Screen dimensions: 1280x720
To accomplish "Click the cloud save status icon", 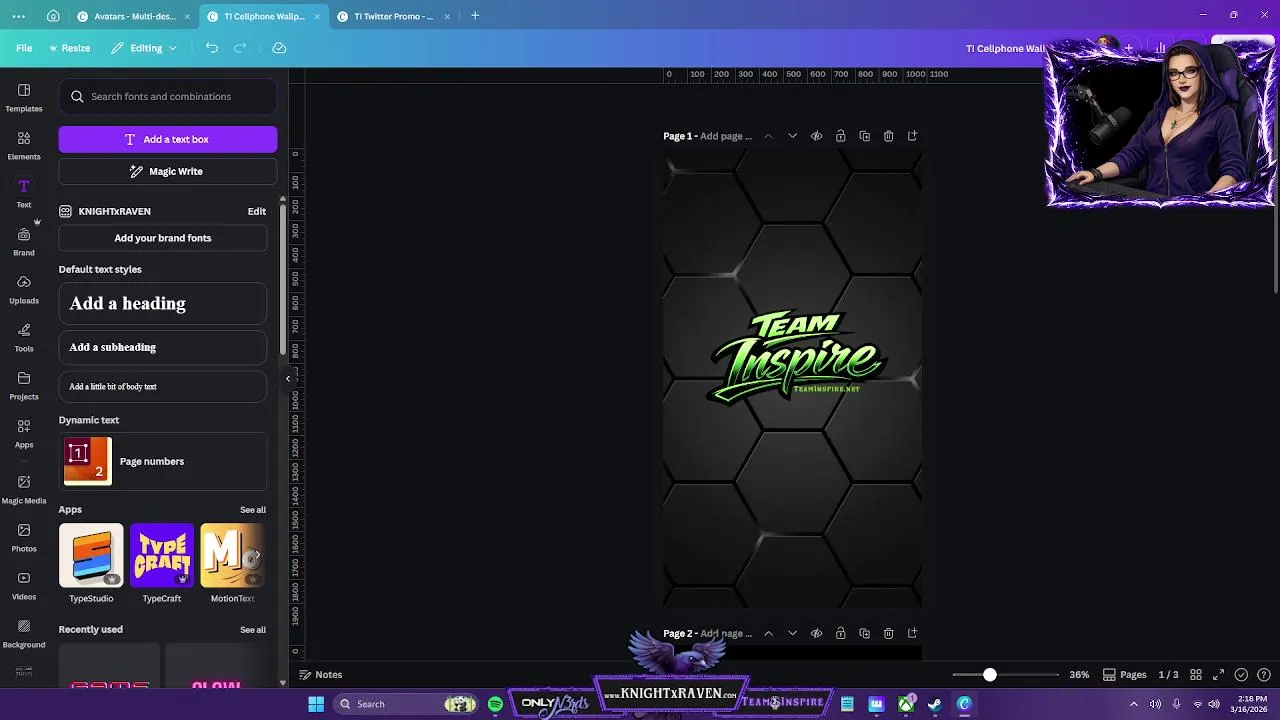I will (279, 48).
